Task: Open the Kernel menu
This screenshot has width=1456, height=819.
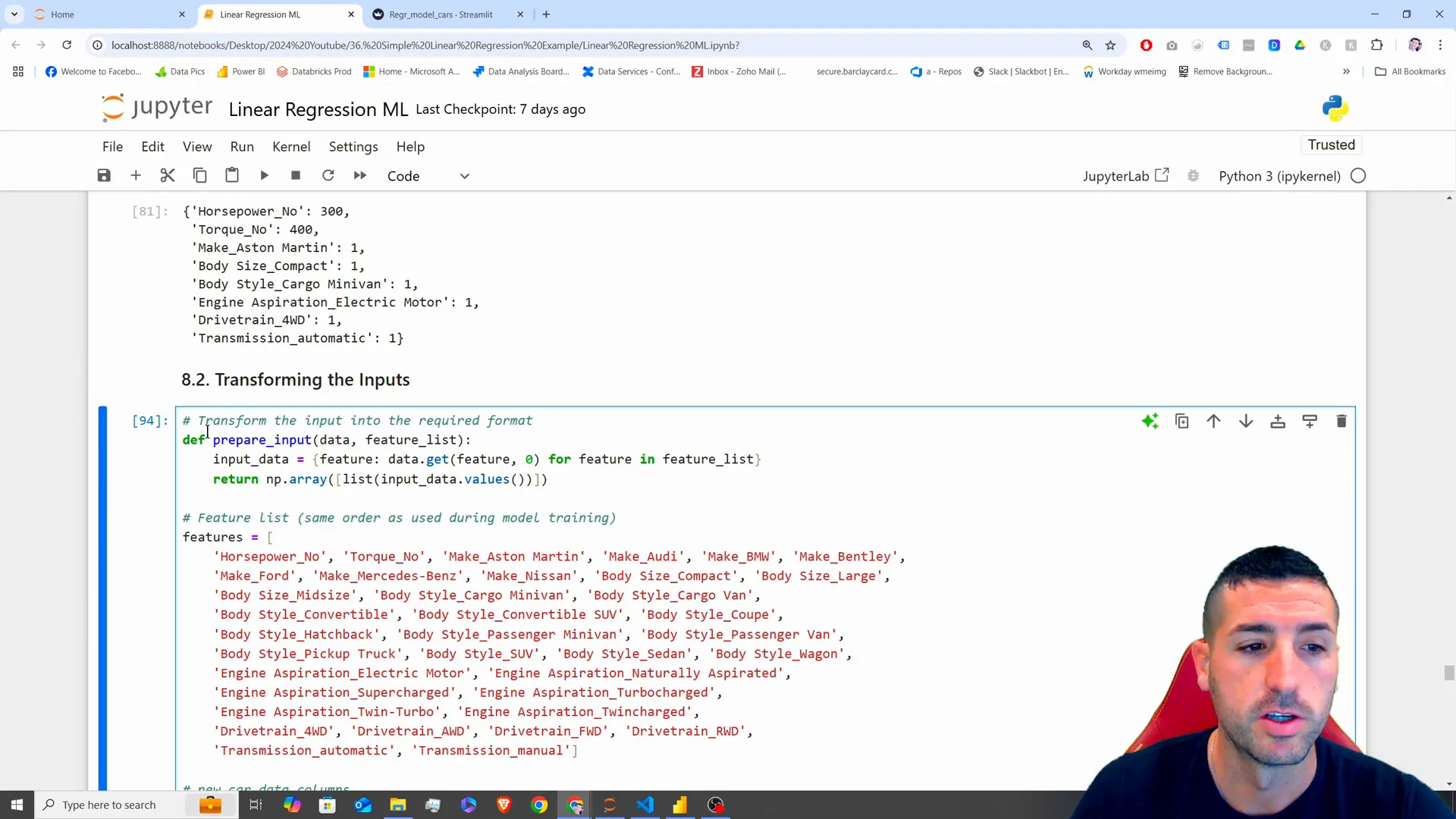Action: point(291,147)
